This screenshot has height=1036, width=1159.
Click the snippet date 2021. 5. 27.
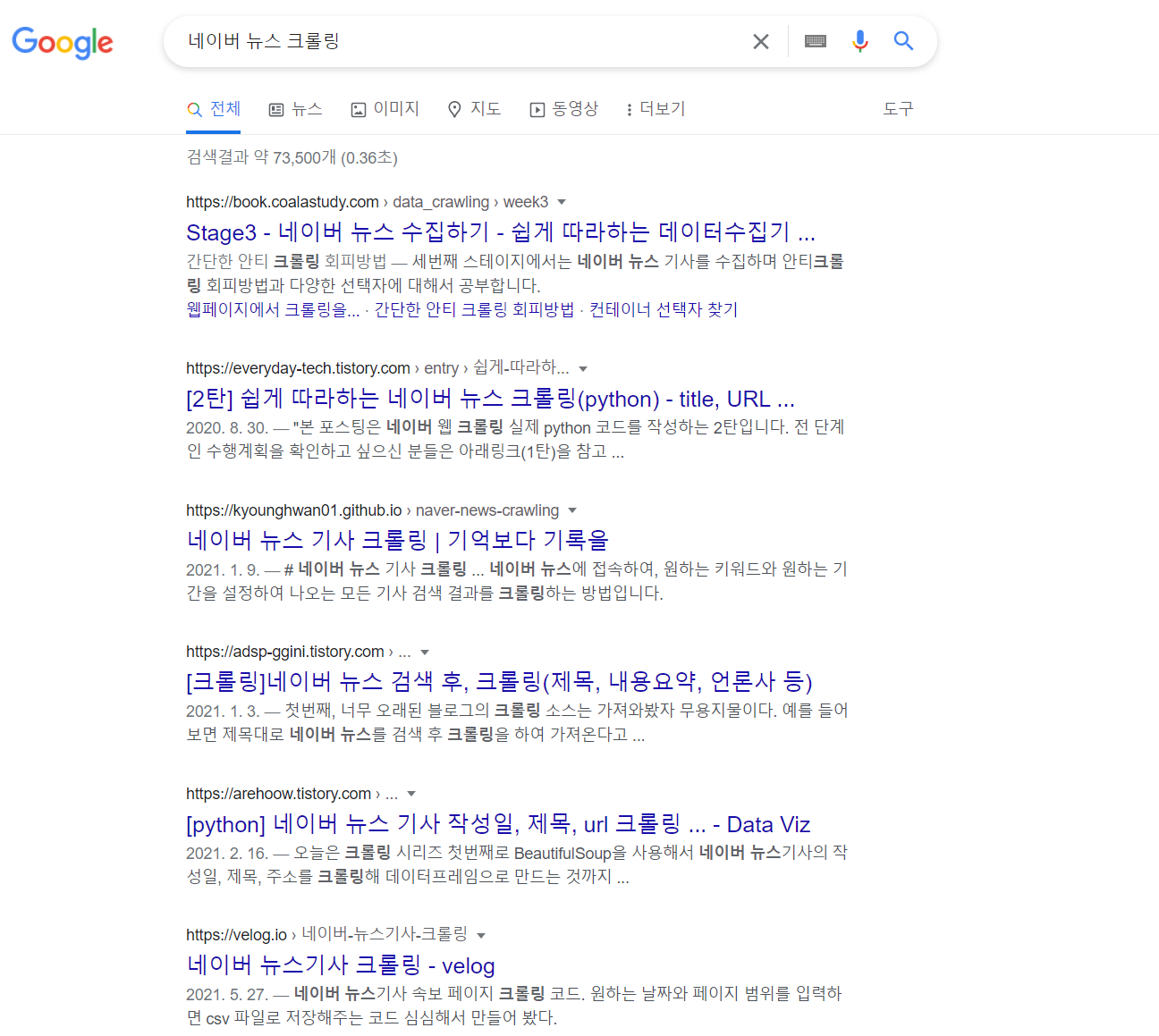click(227, 995)
